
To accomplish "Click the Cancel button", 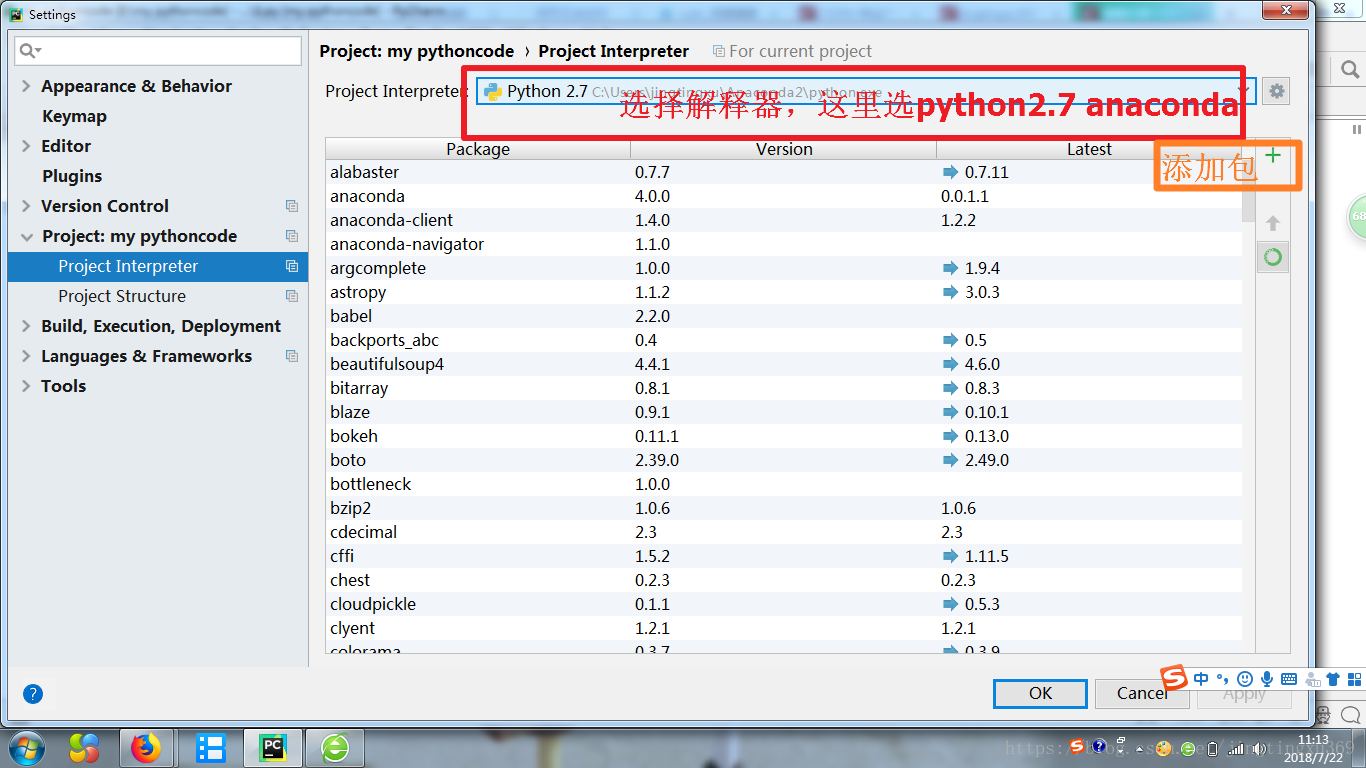I will [1141, 693].
